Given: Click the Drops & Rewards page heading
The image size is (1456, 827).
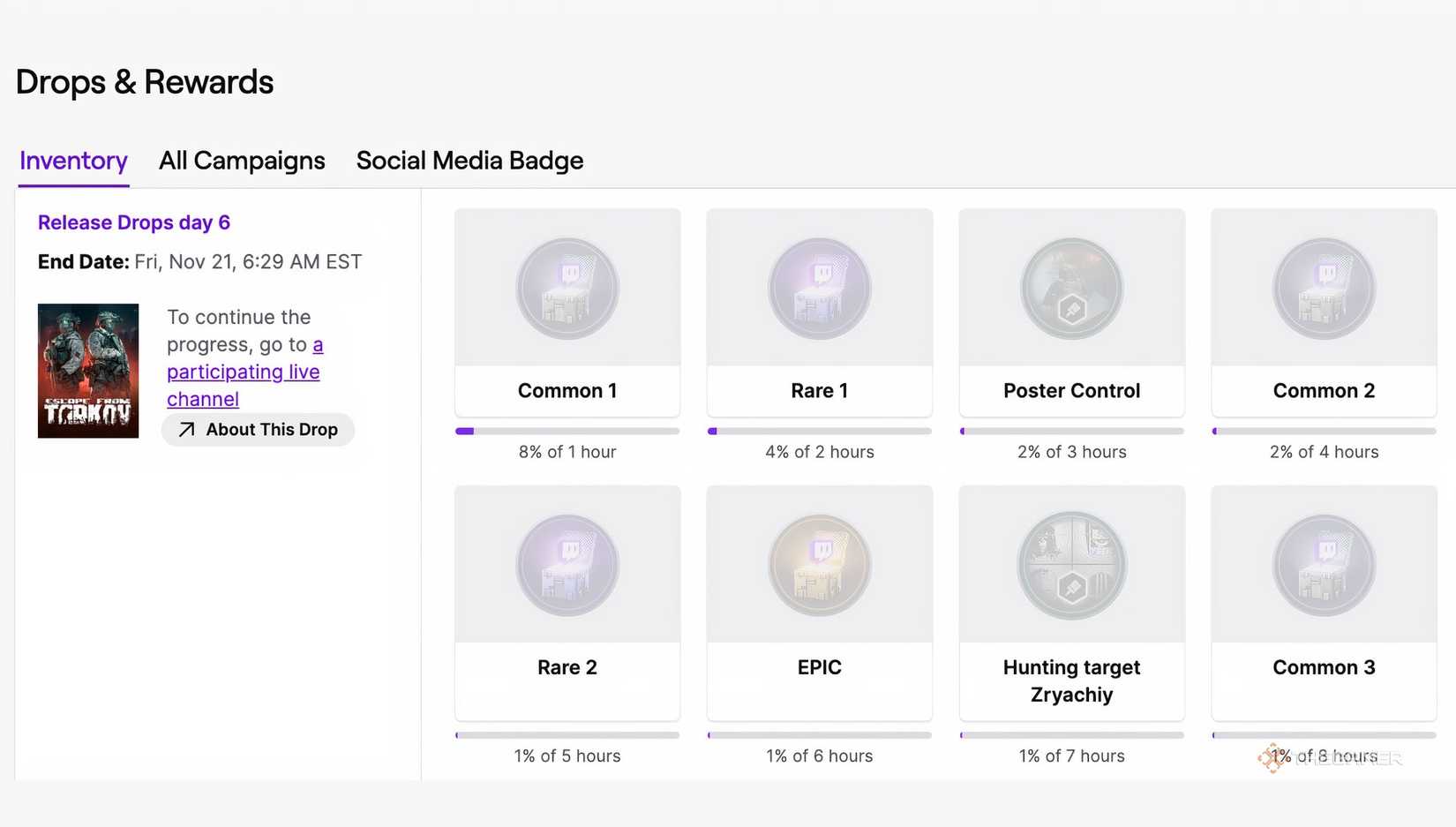Looking at the screenshot, I should (144, 81).
